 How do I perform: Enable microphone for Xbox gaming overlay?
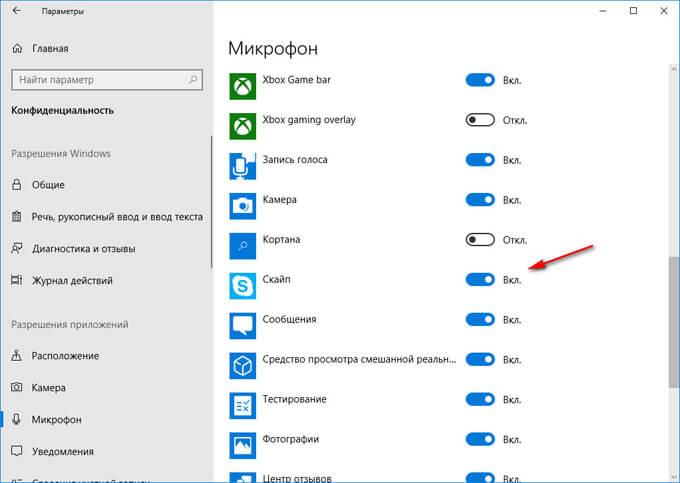point(480,120)
